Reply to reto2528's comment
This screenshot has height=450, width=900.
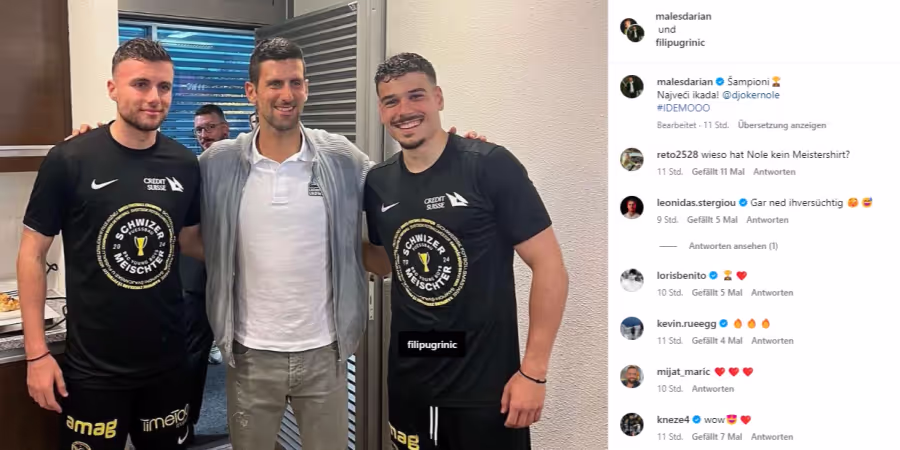point(774,172)
